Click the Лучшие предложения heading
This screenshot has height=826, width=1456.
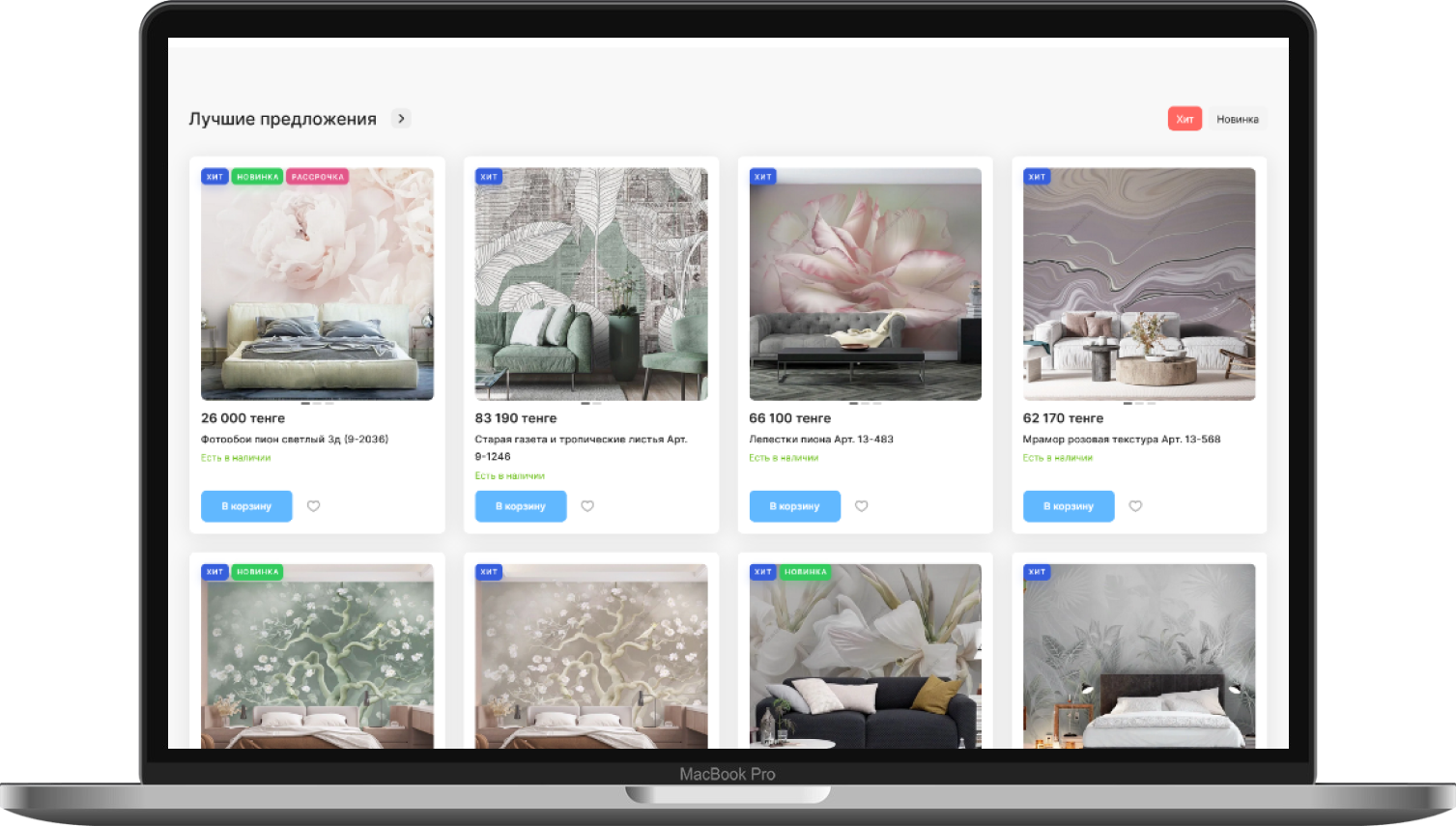coord(282,119)
